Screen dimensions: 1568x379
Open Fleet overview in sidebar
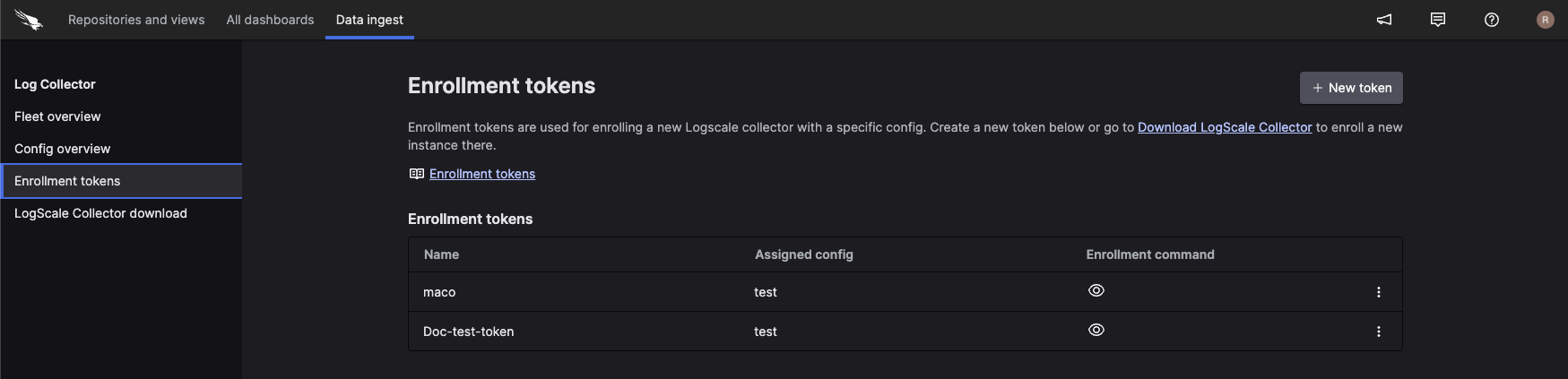point(57,116)
